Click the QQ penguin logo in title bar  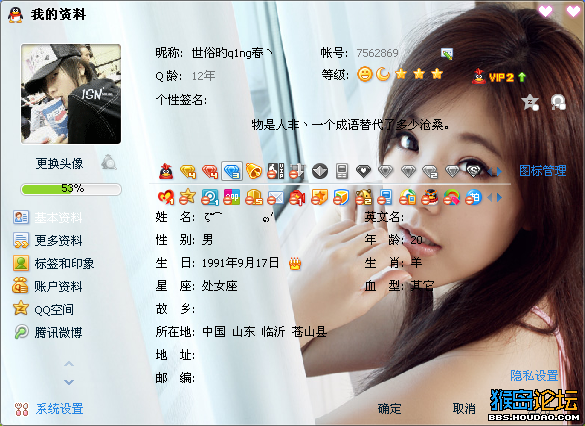tap(15, 15)
